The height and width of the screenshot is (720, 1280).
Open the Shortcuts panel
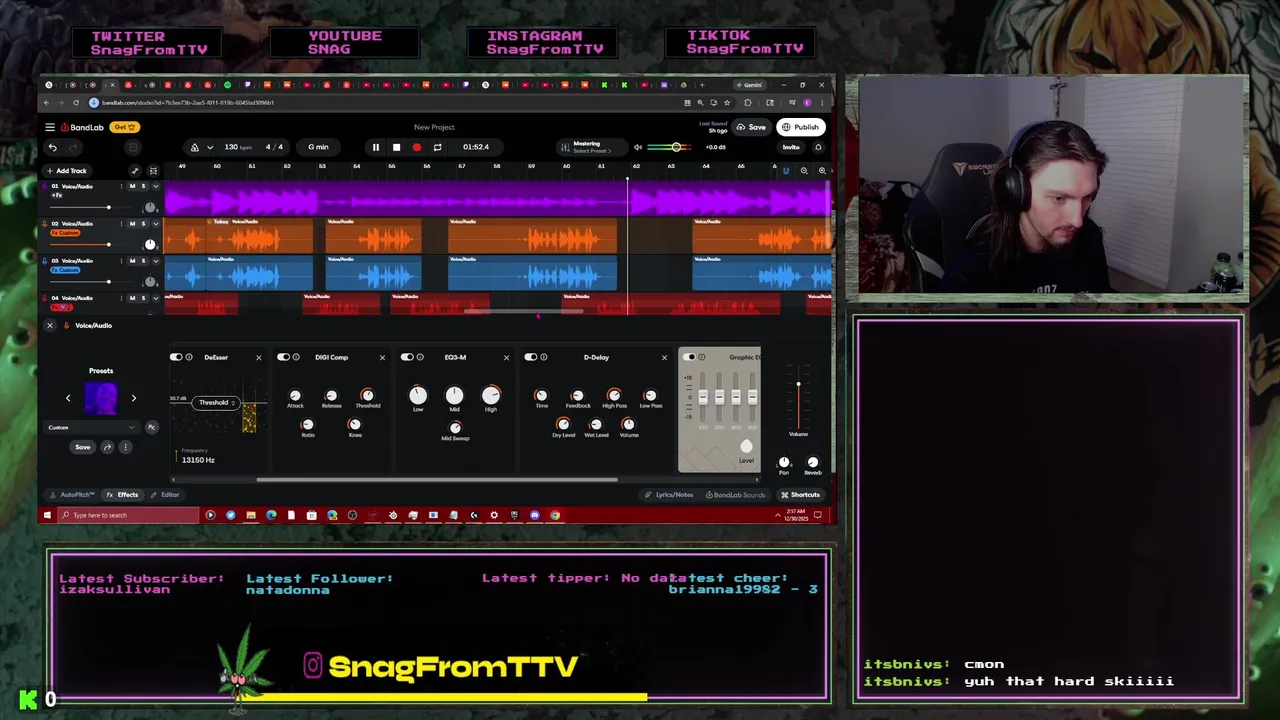click(x=800, y=495)
